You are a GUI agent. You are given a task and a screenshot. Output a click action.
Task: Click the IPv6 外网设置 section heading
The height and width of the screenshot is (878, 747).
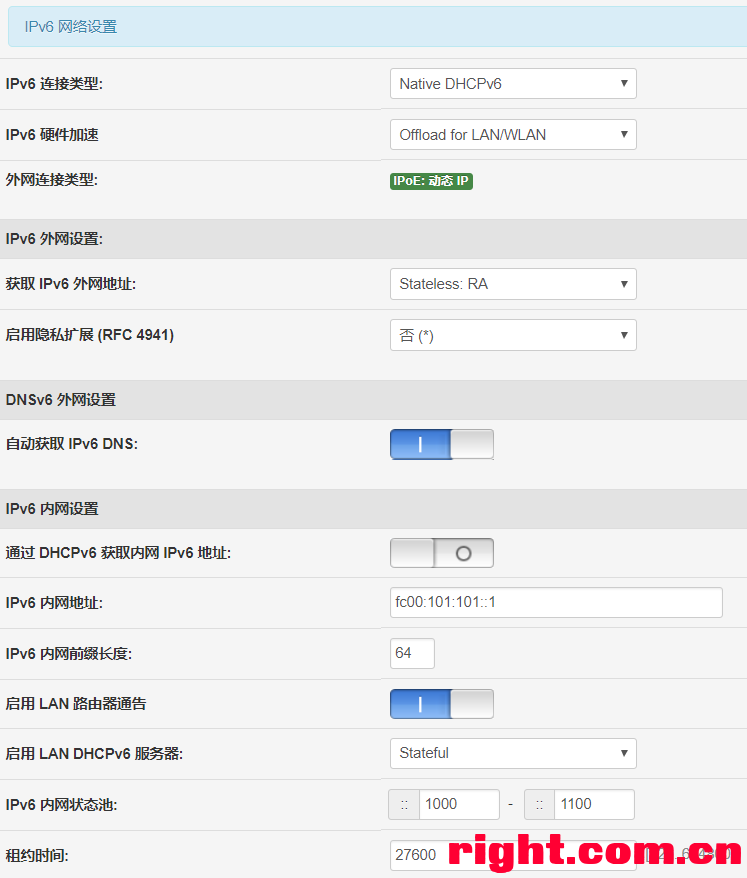54,239
